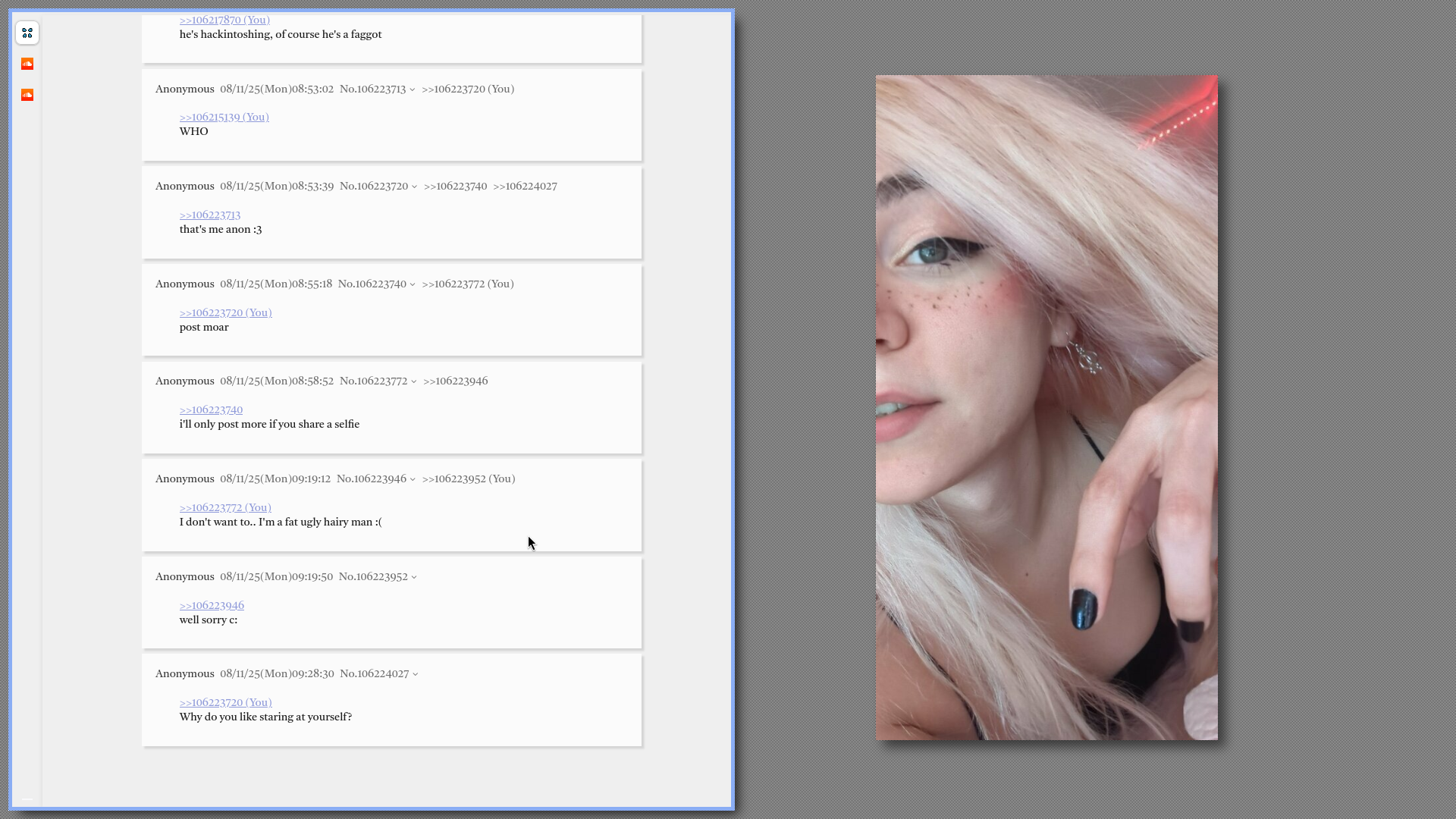The image size is (1456, 819).
Task: Open post menu arrow beside No.106223952
Action: [414, 577]
